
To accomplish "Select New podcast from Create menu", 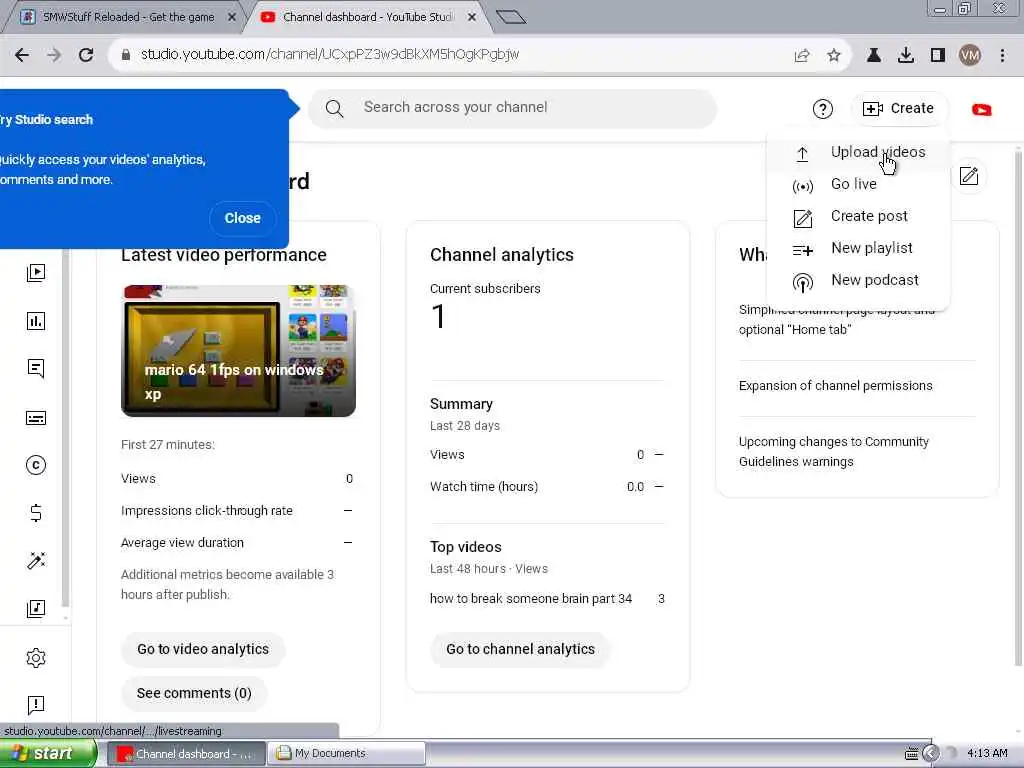I will (x=859, y=280).
